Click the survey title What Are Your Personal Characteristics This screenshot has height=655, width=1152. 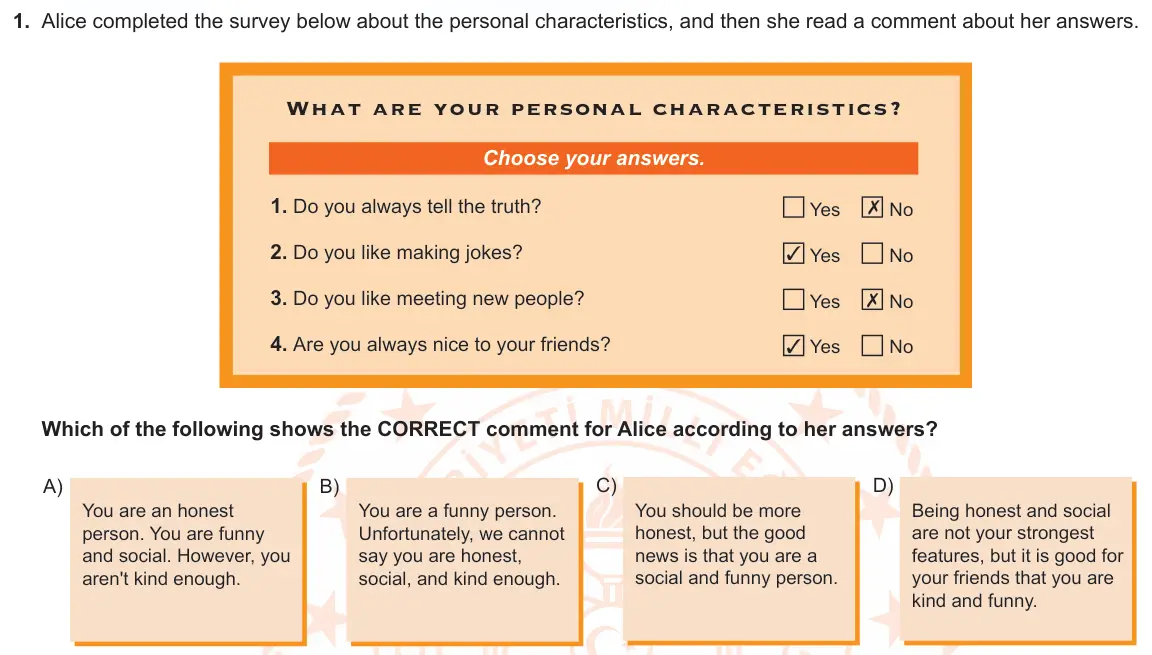click(594, 109)
